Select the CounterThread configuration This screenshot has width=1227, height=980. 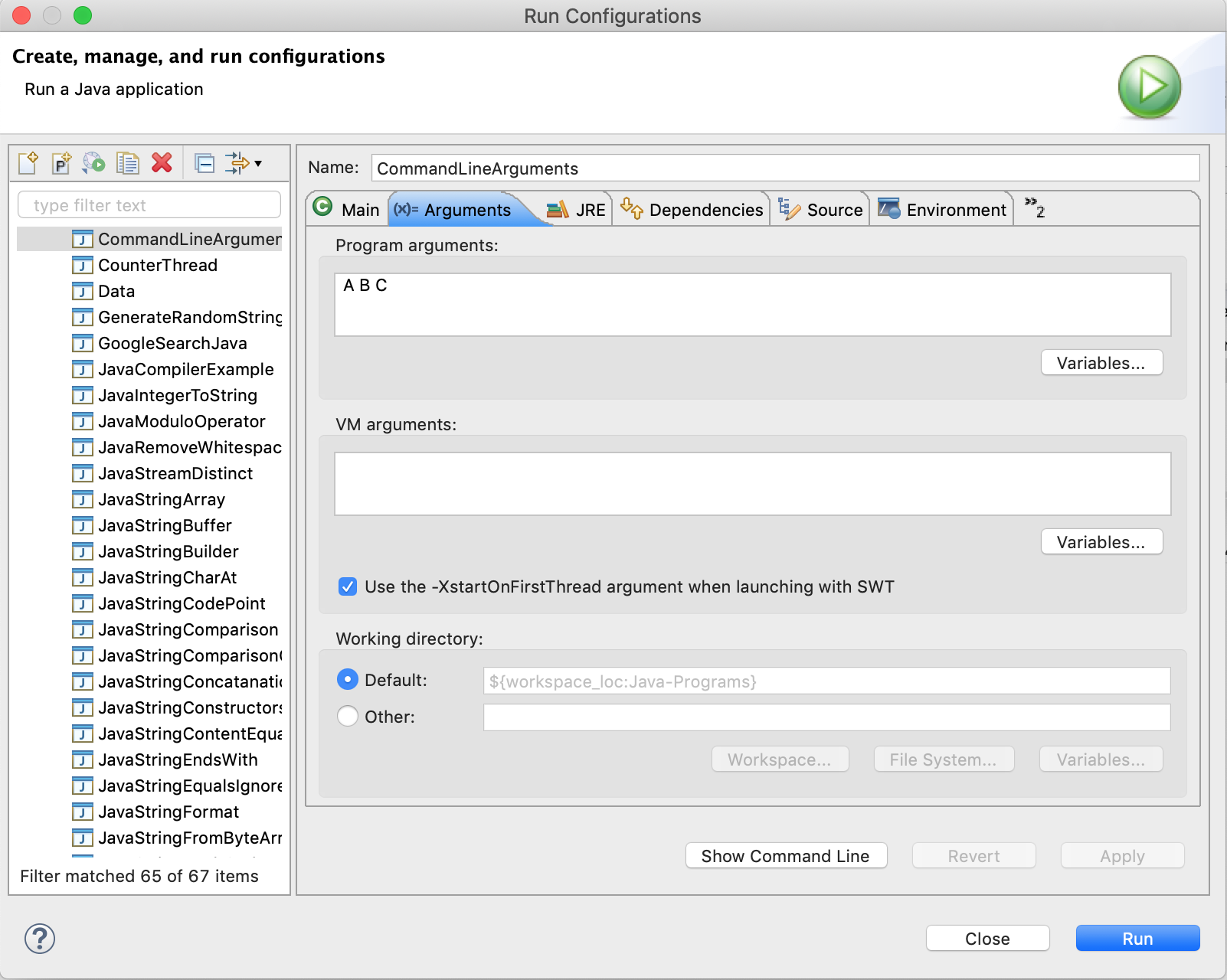pos(145,265)
